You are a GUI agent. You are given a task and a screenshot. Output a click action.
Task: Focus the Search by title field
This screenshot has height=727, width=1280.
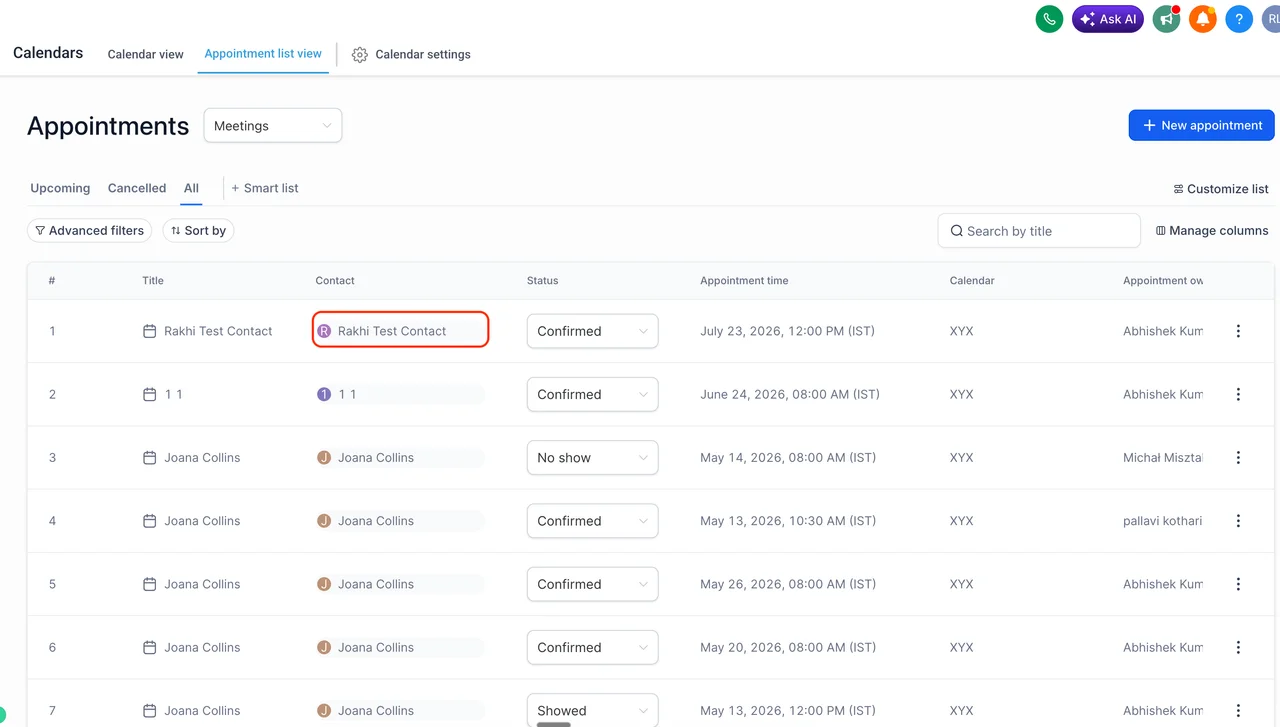[x=1039, y=231]
